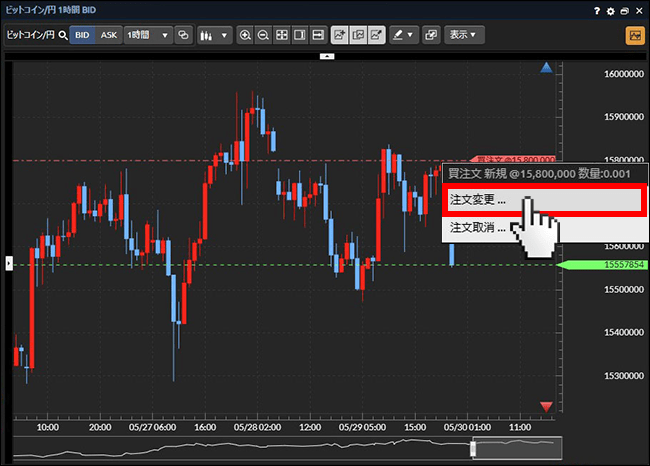Open the candlestick chart type dropdown
This screenshot has height=466, width=650.
click(213, 35)
